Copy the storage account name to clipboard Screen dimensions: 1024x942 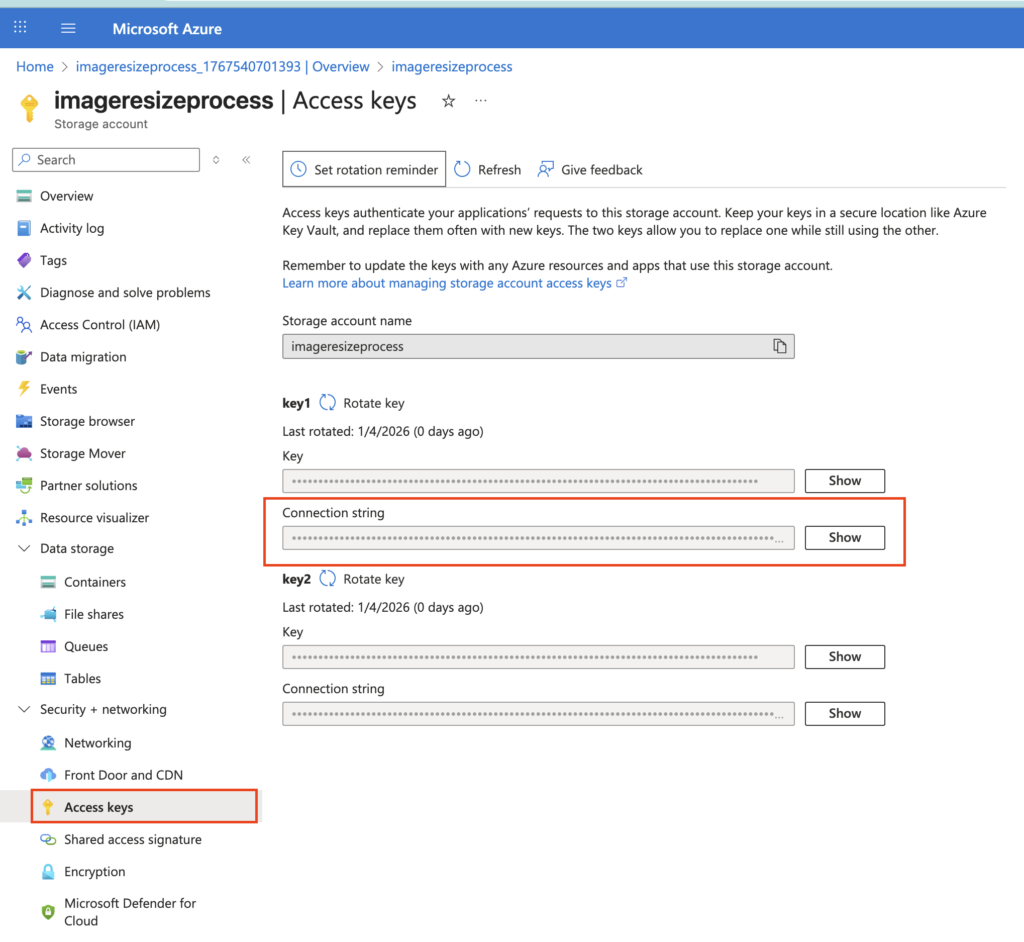(x=779, y=346)
